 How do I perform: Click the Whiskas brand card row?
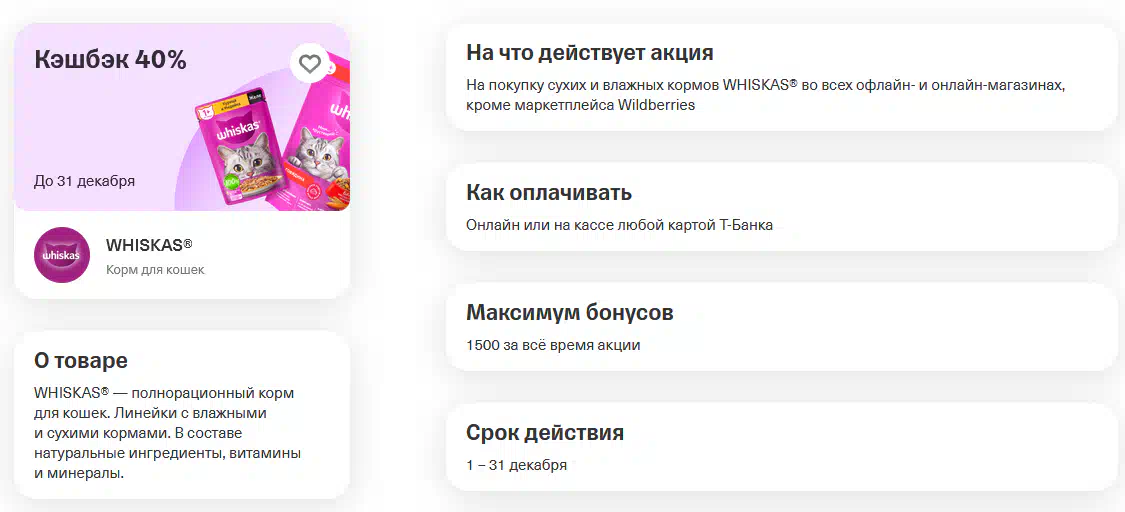pos(182,255)
